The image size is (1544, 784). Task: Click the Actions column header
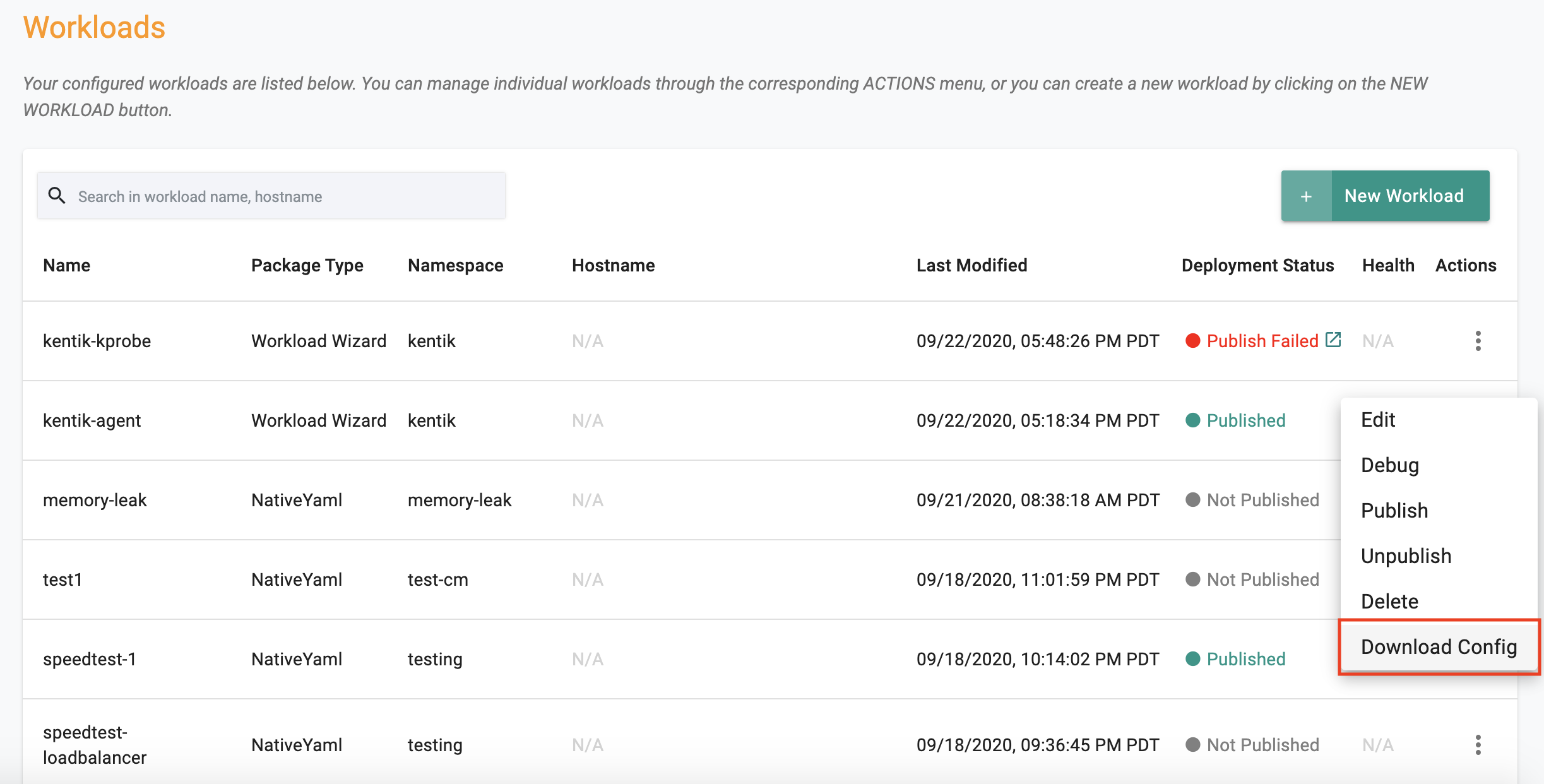(1466, 265)
